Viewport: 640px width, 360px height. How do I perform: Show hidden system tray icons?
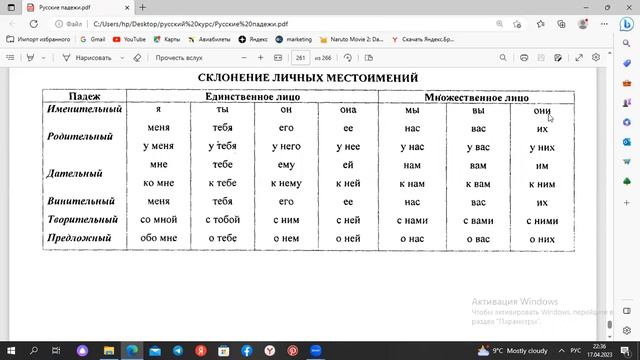click(562, 351)
